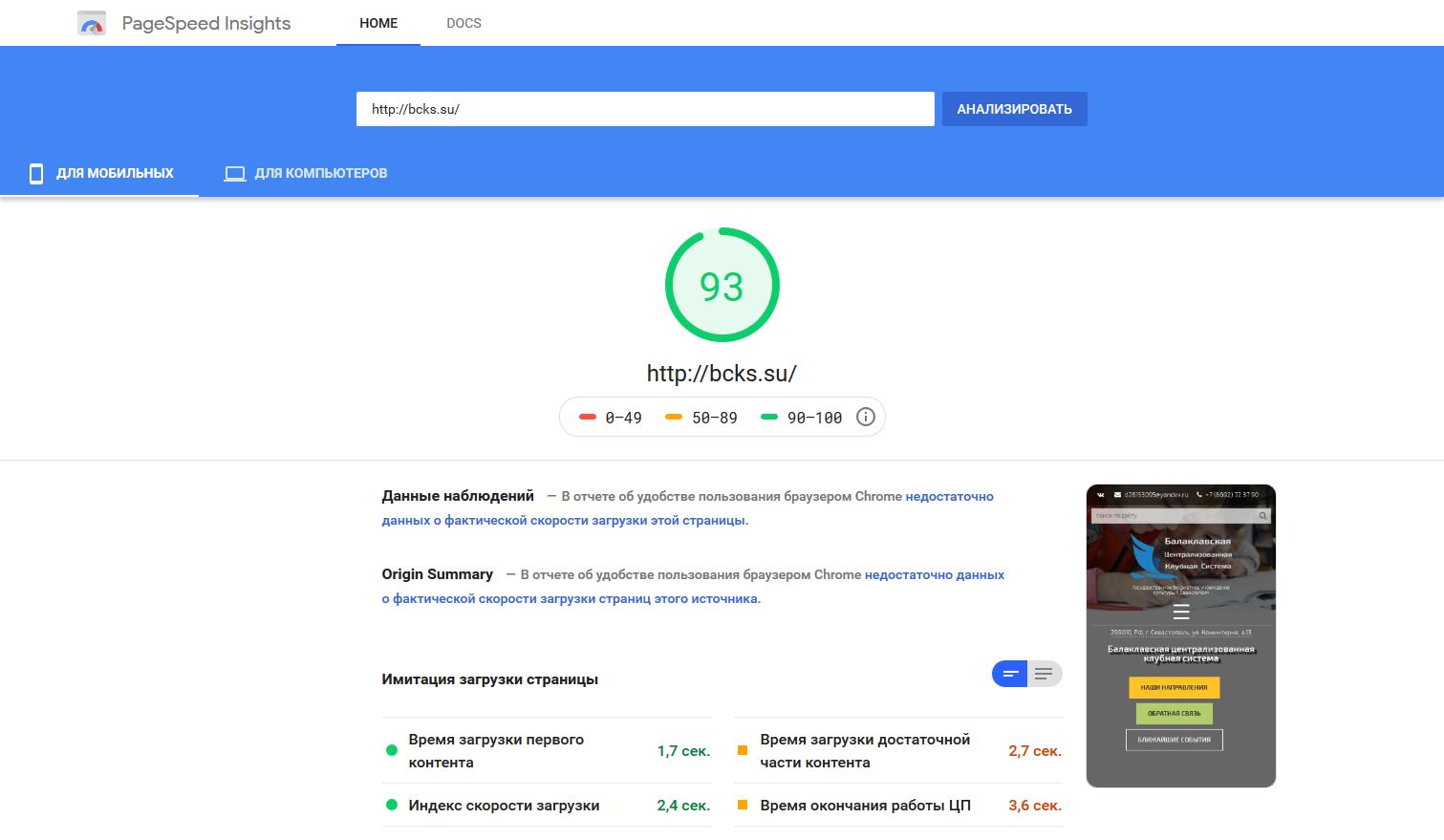
Task: Click the PageSpeed Insights logo icon
Action: tap(92, 23)
